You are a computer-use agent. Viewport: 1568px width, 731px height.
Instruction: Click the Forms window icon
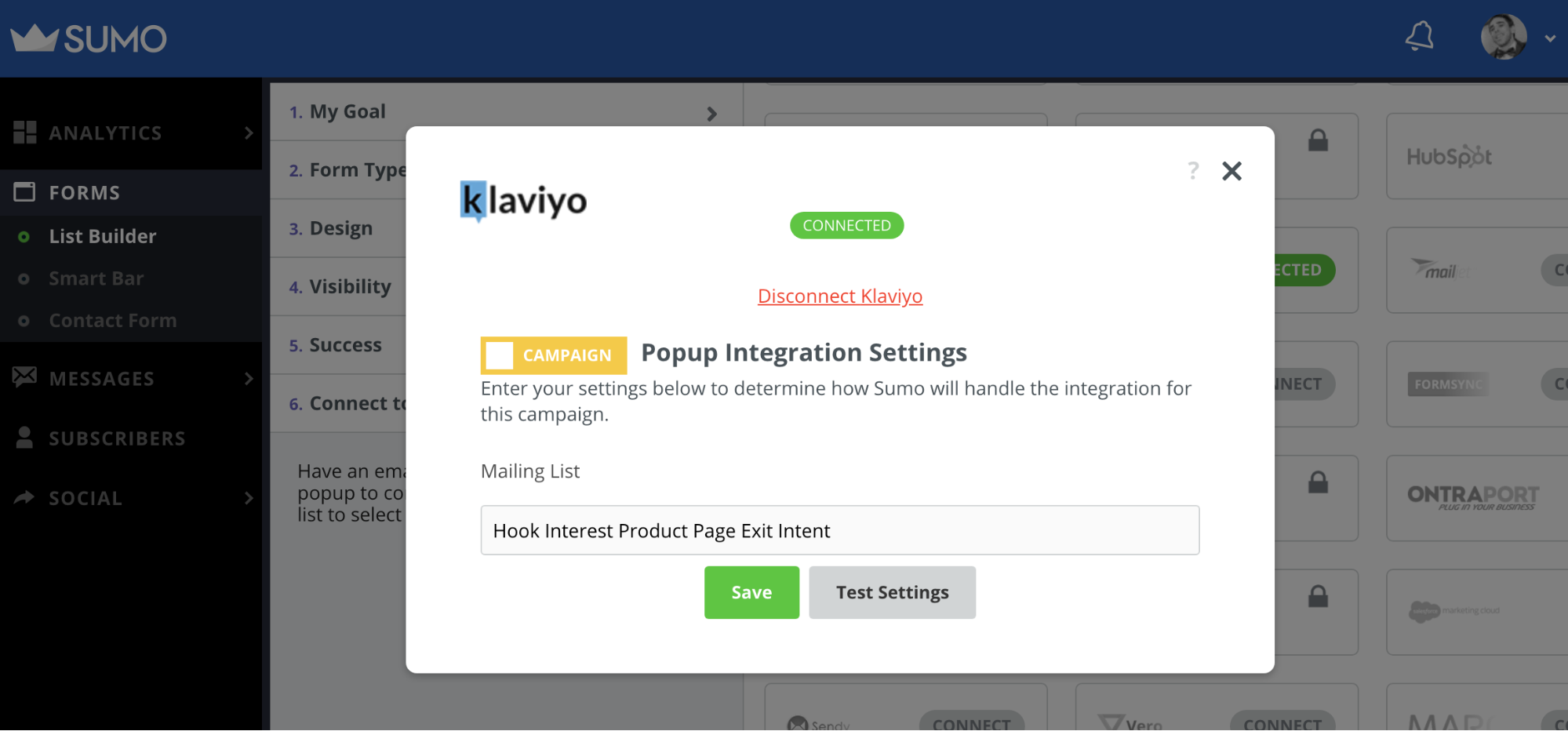(x=24, y=191)
